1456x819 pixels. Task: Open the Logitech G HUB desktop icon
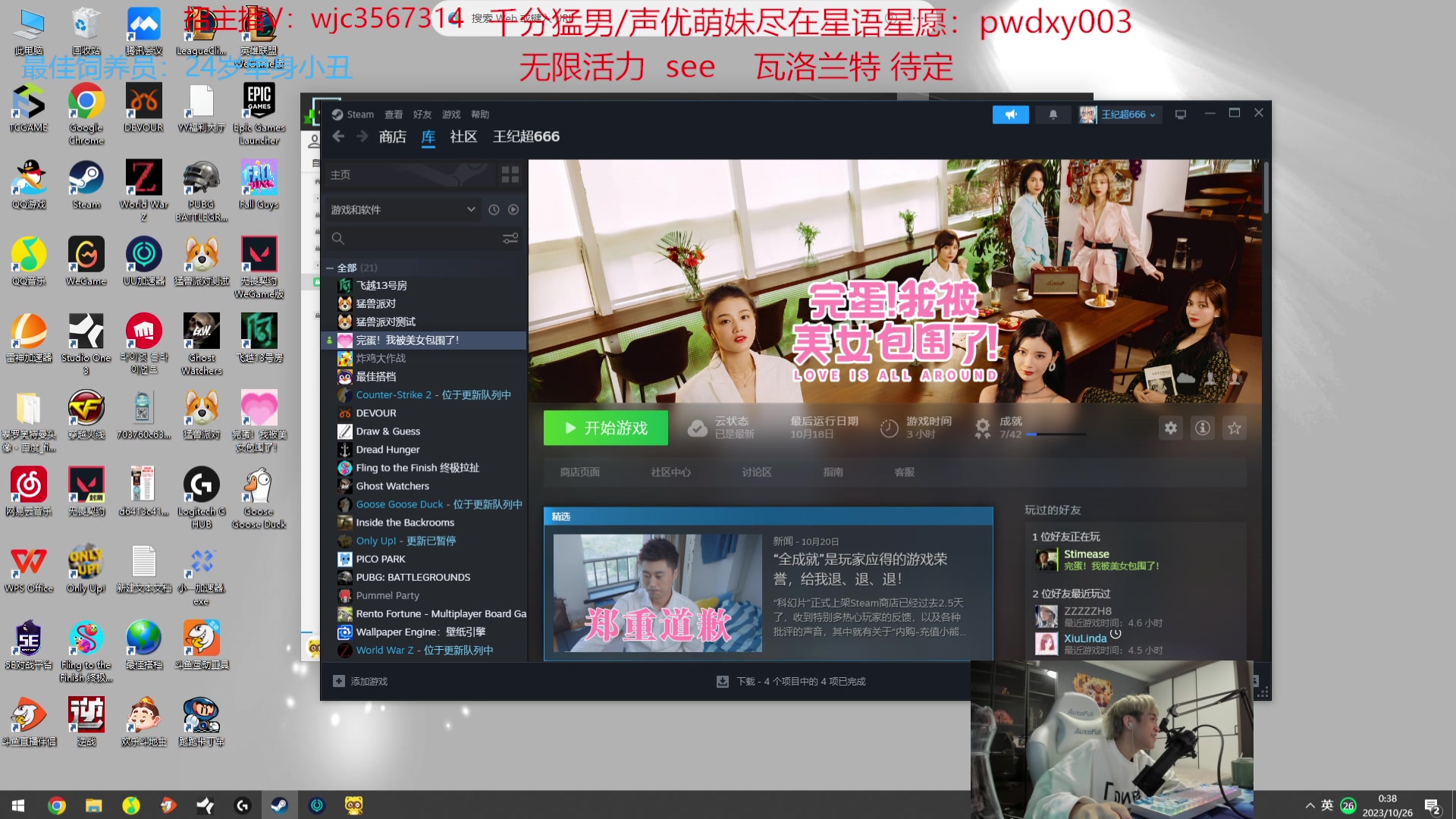[x=201, y=497]
